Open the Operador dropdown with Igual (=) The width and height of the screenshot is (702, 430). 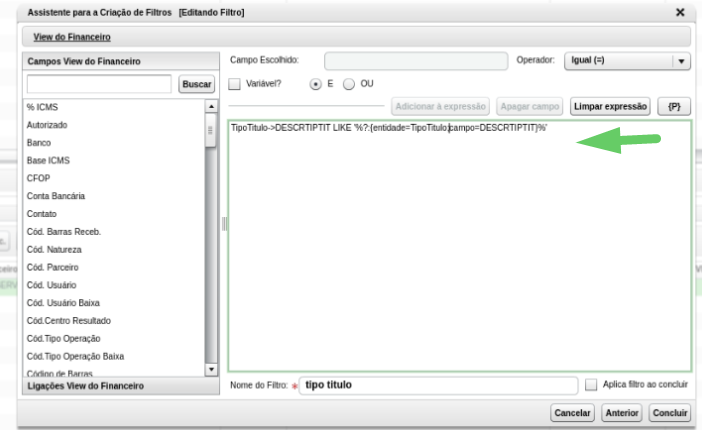[627, 60]
